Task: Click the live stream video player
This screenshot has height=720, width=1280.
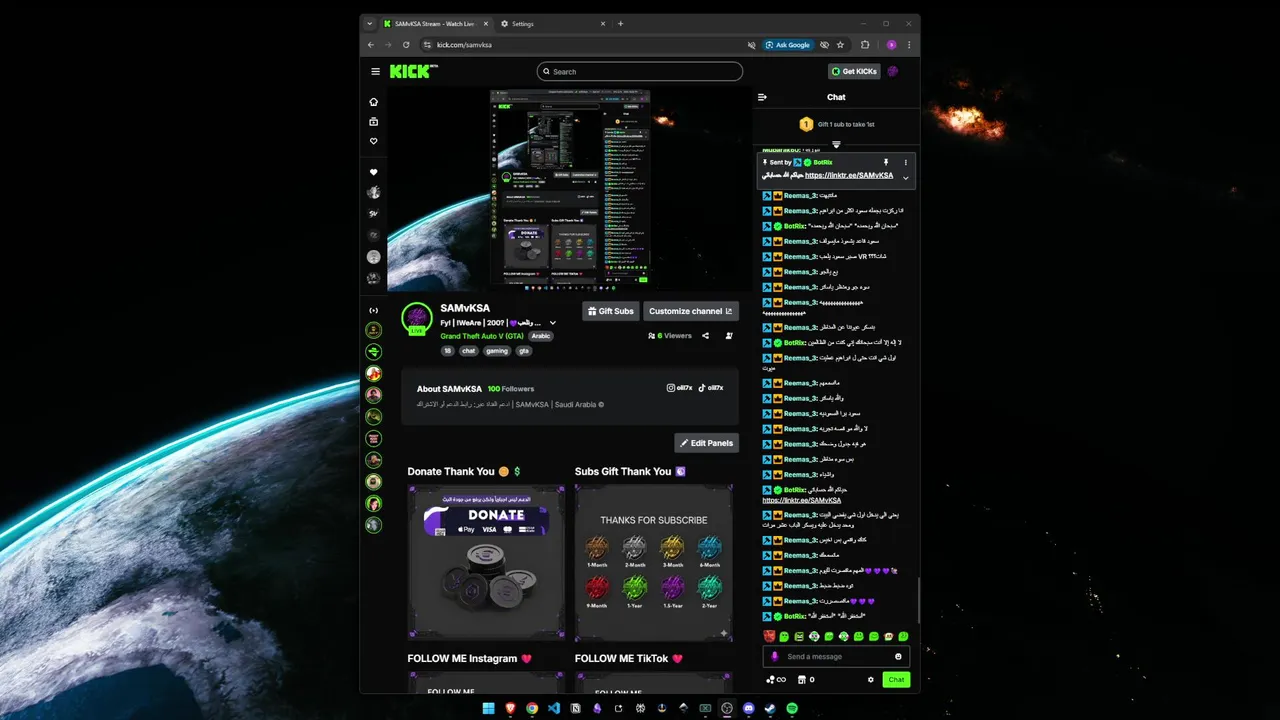Action: pos(570,188)
